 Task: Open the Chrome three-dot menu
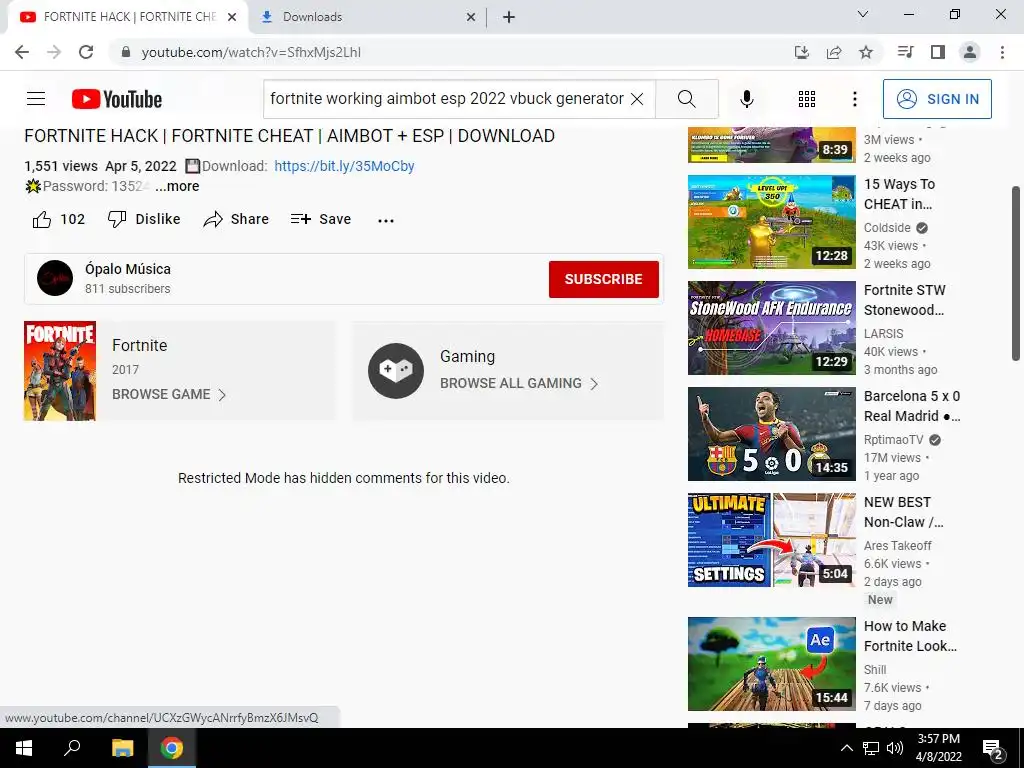(1002, 52)
